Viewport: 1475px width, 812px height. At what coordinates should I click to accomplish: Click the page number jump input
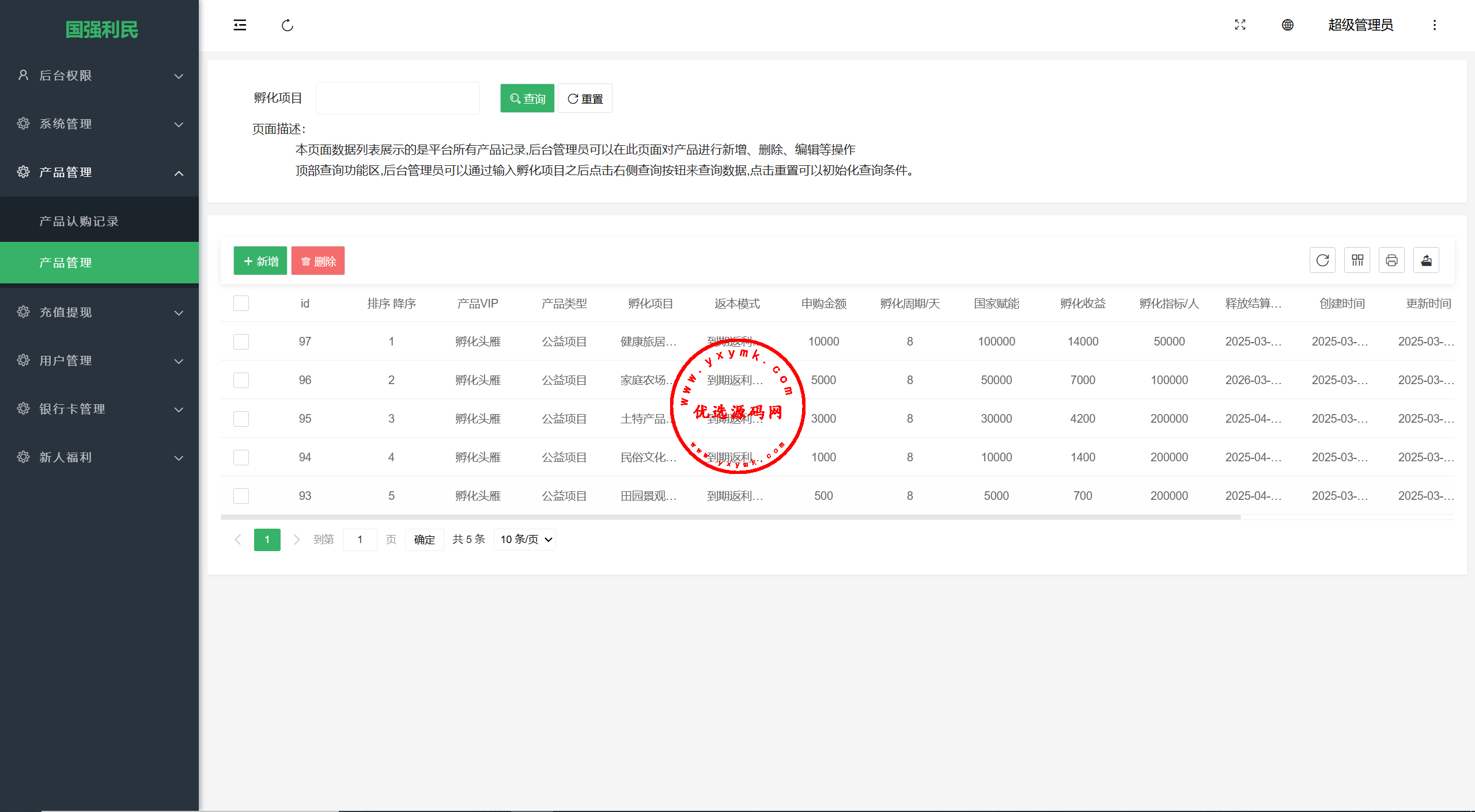(x=360, y=540)
